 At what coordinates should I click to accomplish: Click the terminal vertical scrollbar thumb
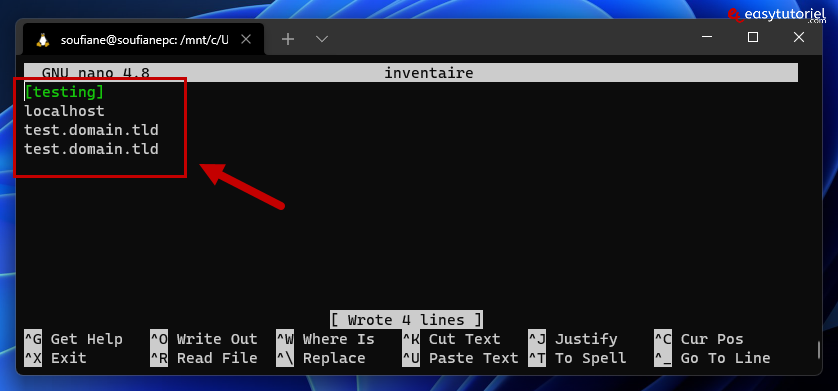click(x=818, y=350)
